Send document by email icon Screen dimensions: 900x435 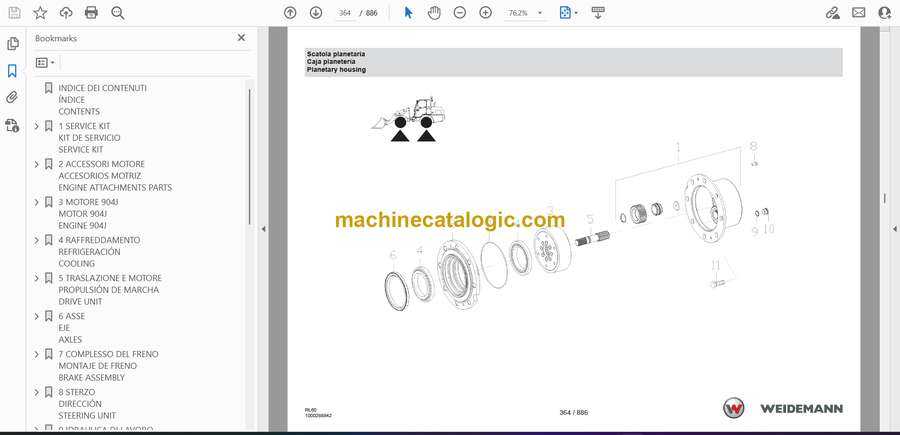coord(859,13)
